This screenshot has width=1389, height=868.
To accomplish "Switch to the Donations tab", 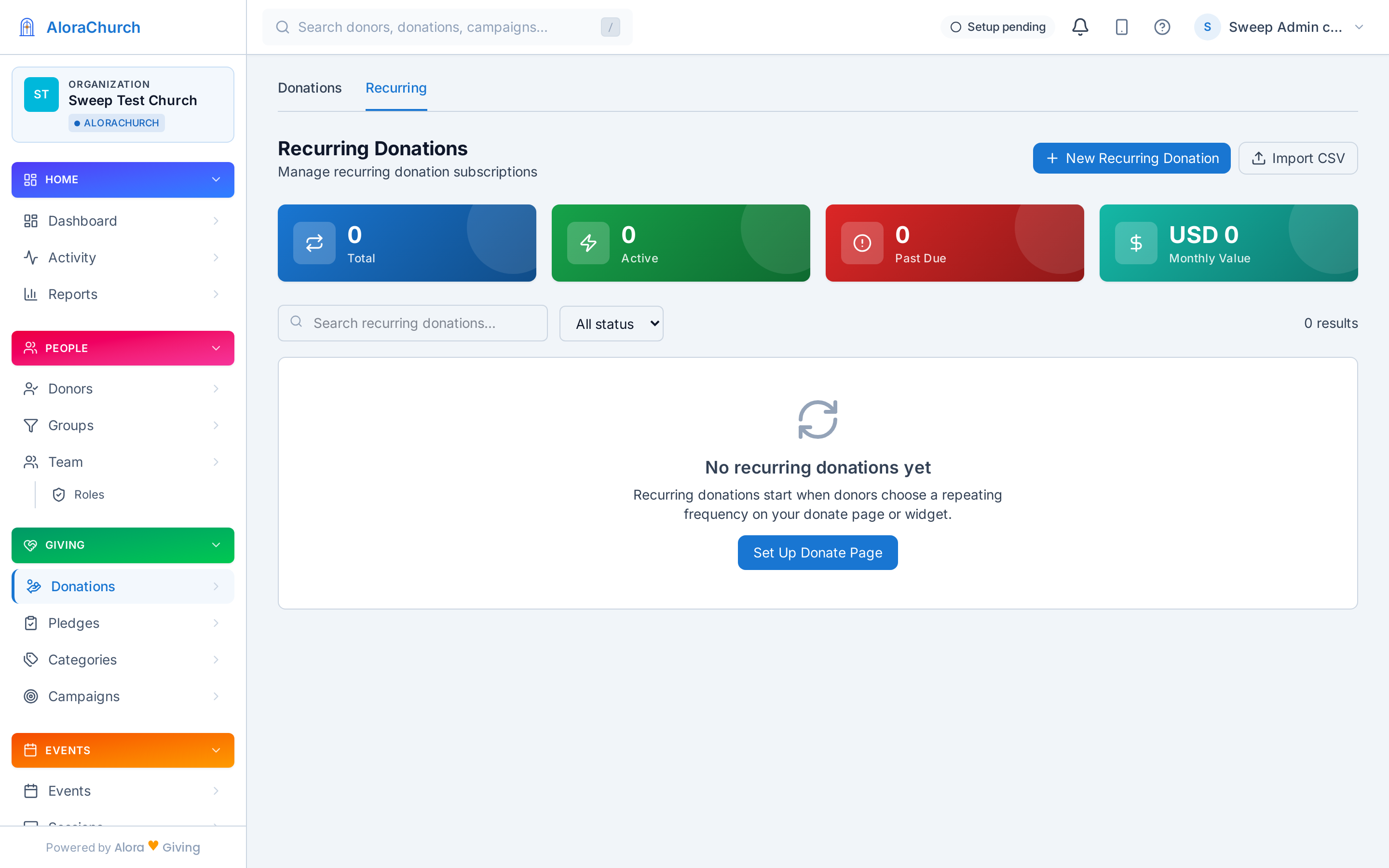I will pos(309,88).
